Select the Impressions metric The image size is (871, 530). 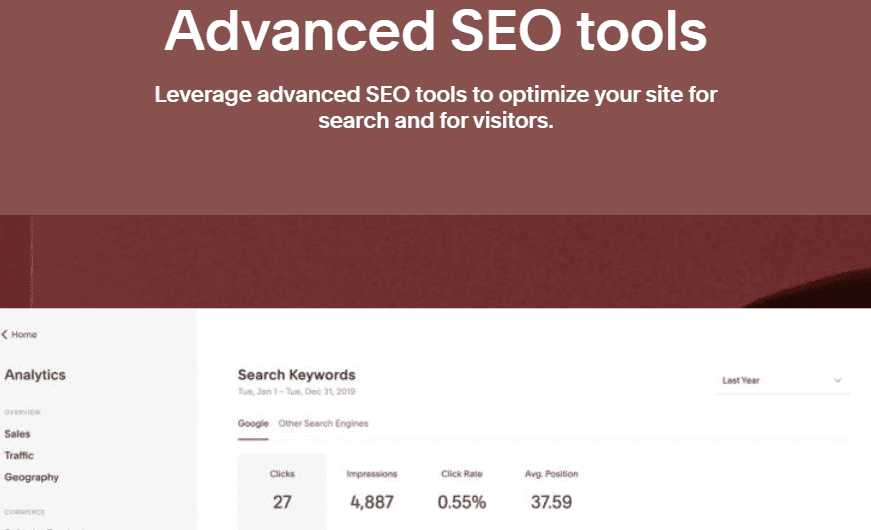point(371,491)
